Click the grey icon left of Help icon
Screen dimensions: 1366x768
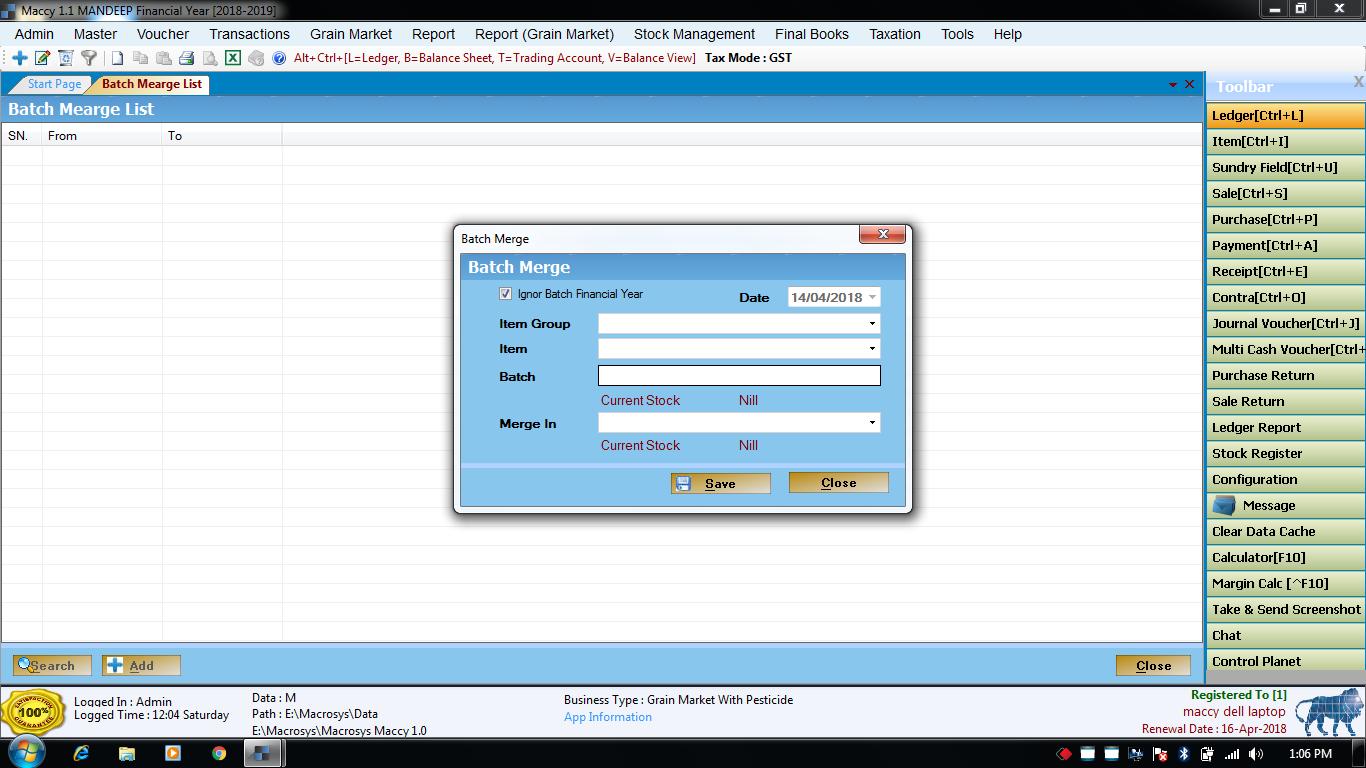(256, 58)
